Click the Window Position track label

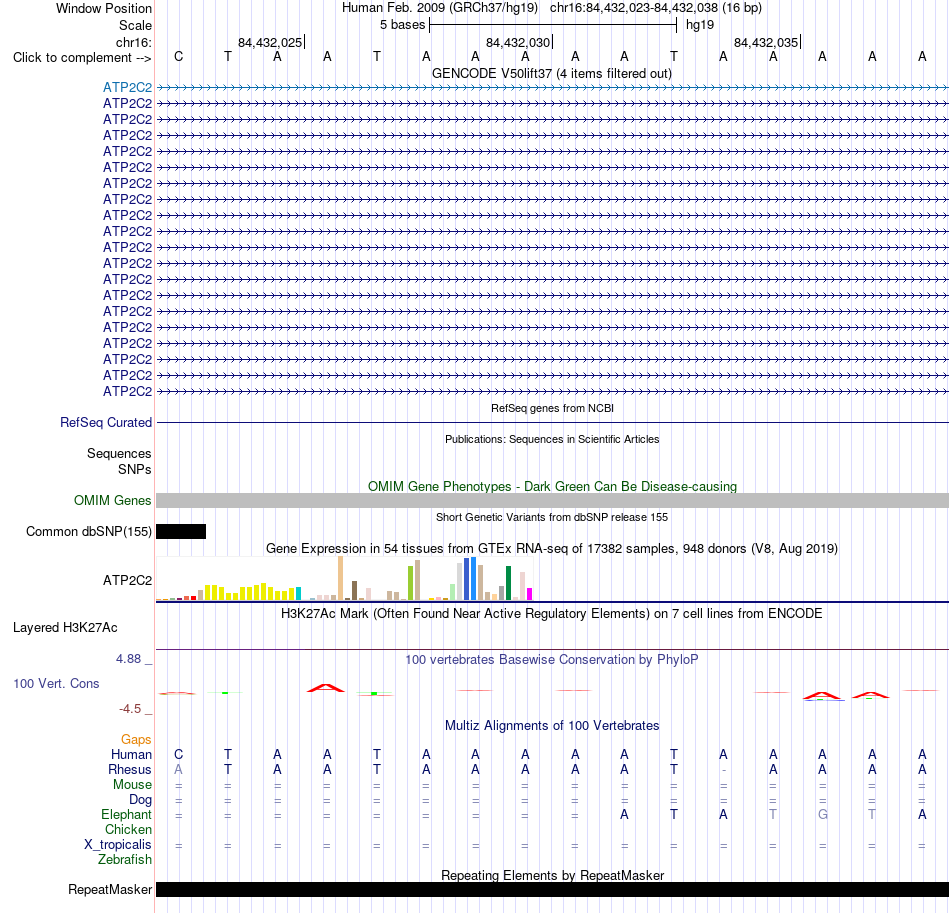click(104, 8)
